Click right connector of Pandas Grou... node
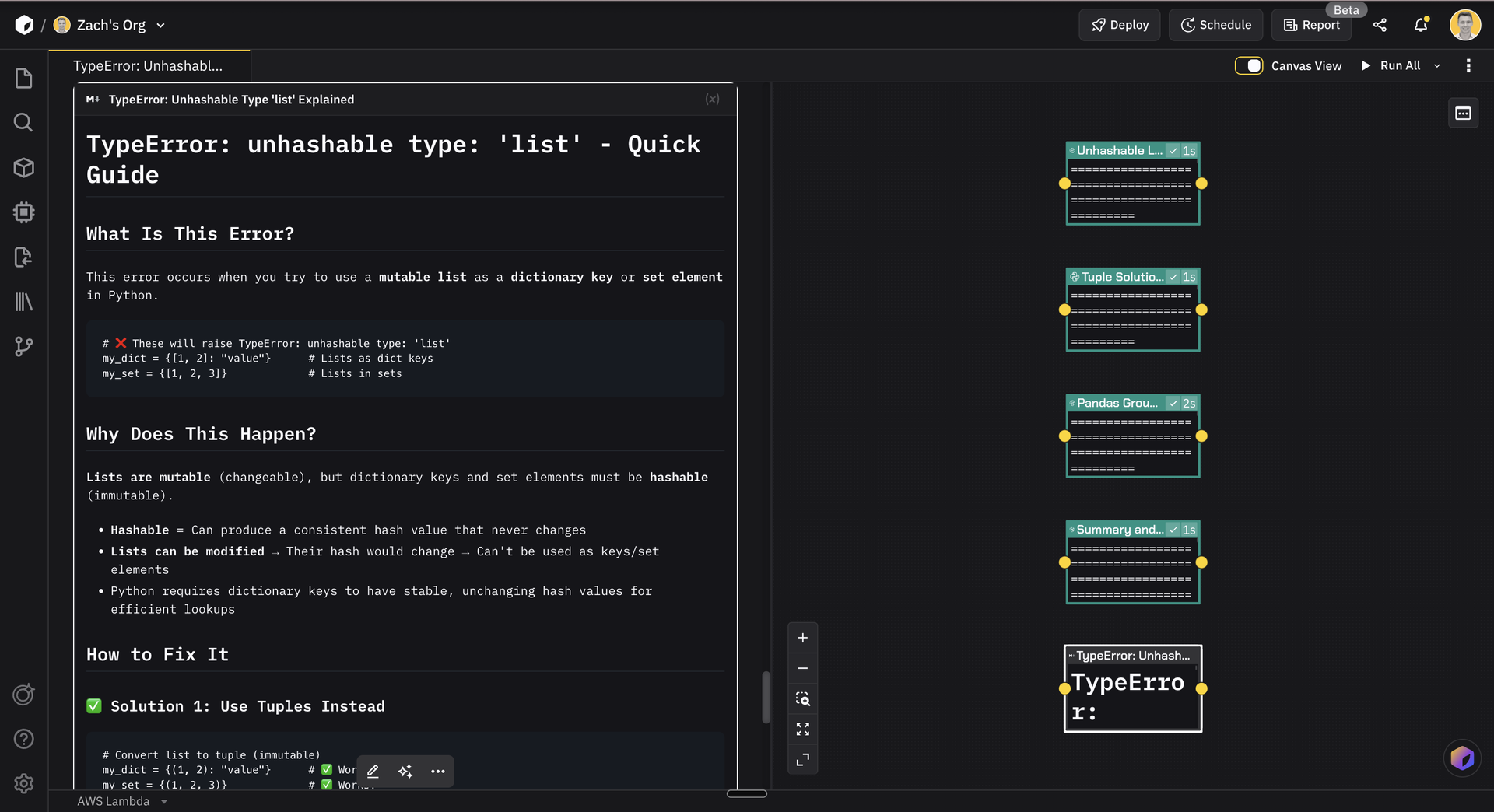The image size is (1494, 812). pos(1201,436)
